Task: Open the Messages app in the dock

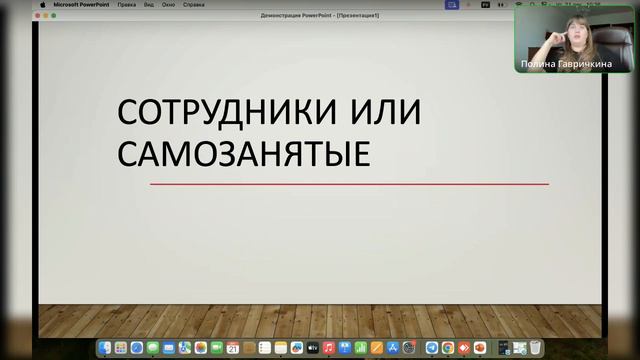Action: [153, 348]
